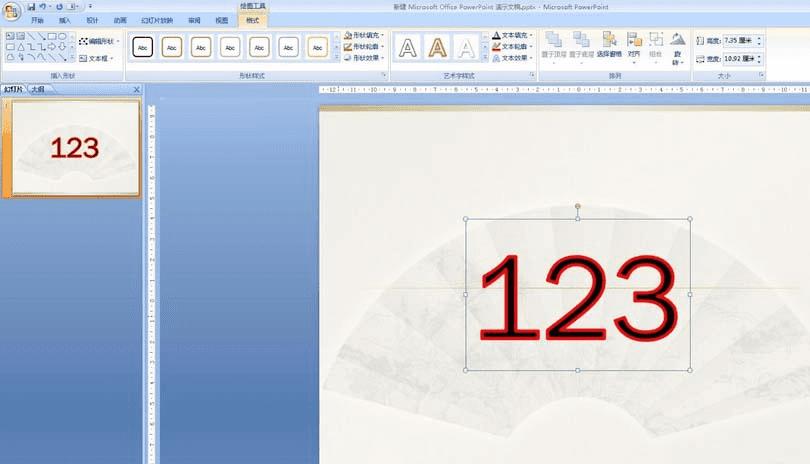
Task: Click the Rotate (旋转) icon
Action: click(x=677, y=48)
